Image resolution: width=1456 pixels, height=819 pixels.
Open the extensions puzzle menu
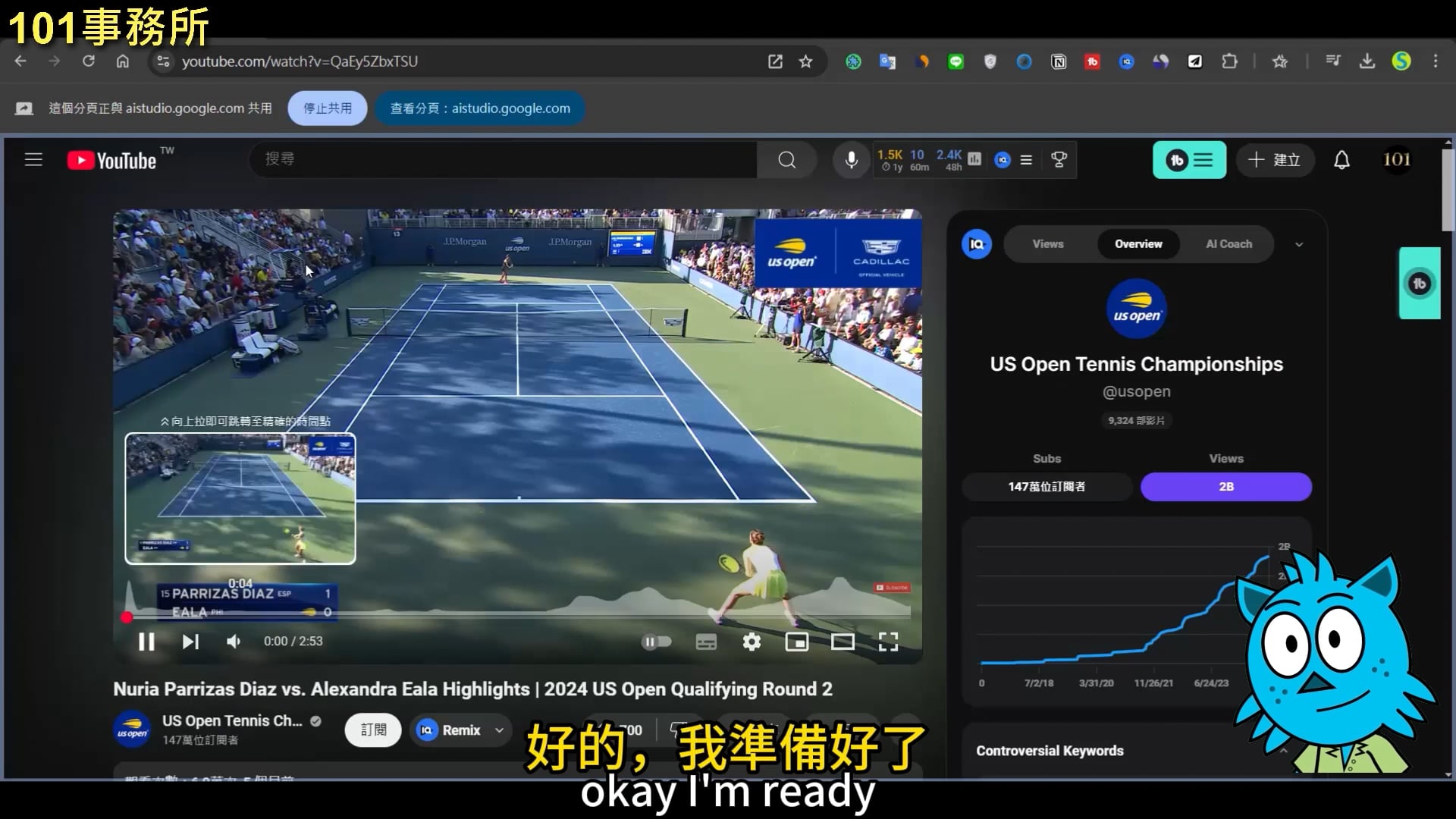[1230, 61]
